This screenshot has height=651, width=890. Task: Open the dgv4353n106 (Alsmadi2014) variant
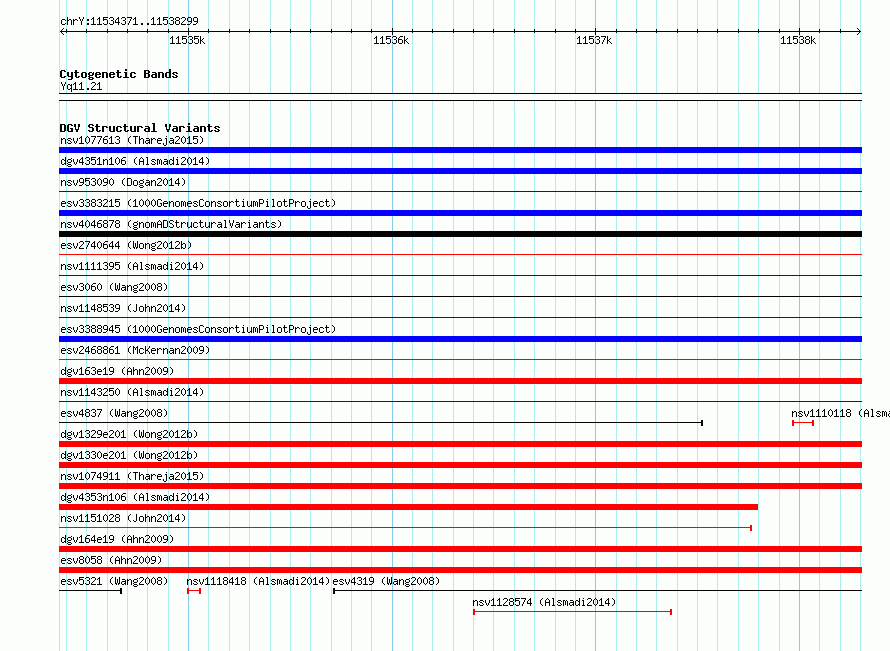[x=135, y=497]
